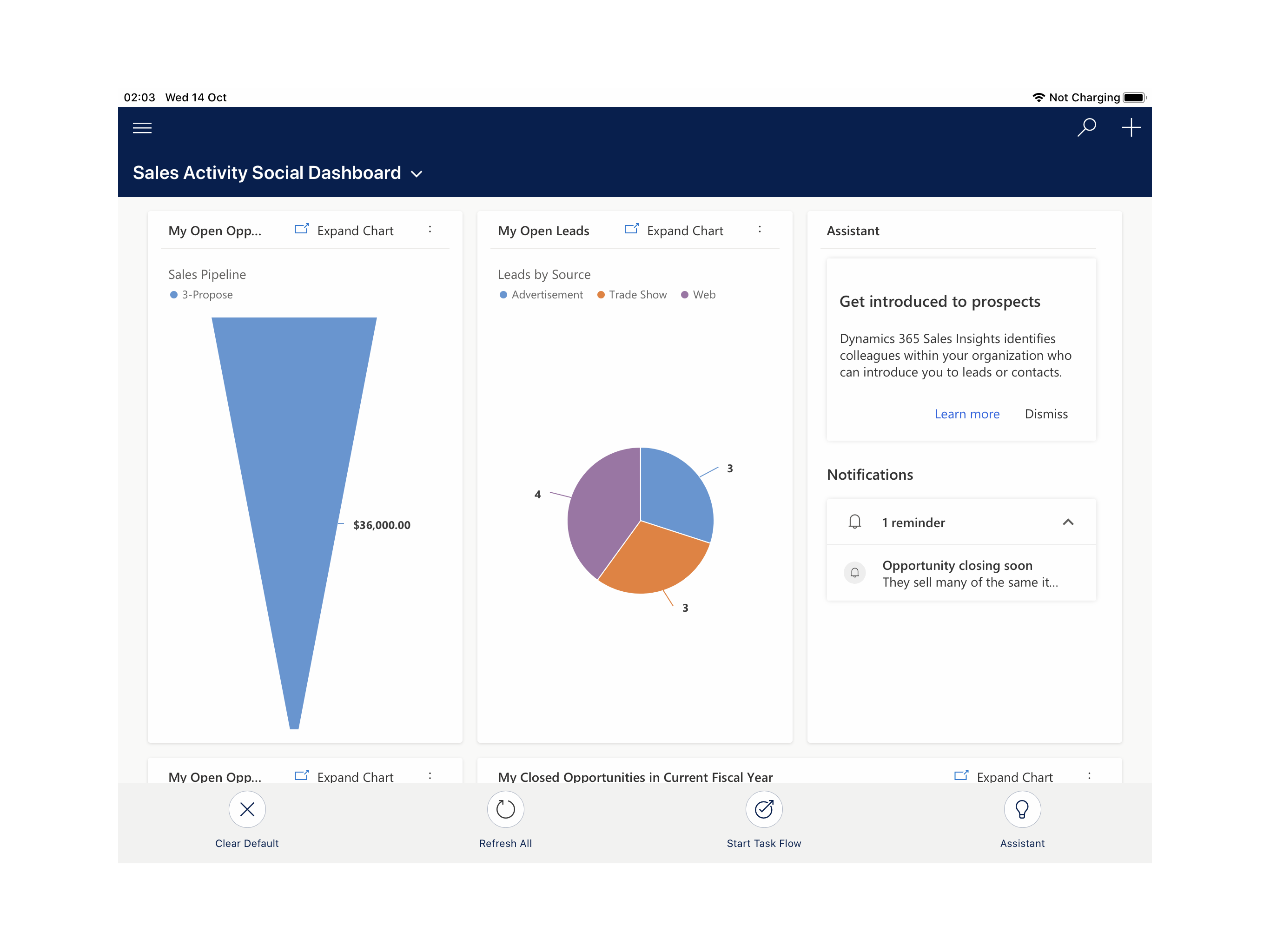1270x952 pixels.
Task: Click the Start Task Flow icon
Action: 764,809
